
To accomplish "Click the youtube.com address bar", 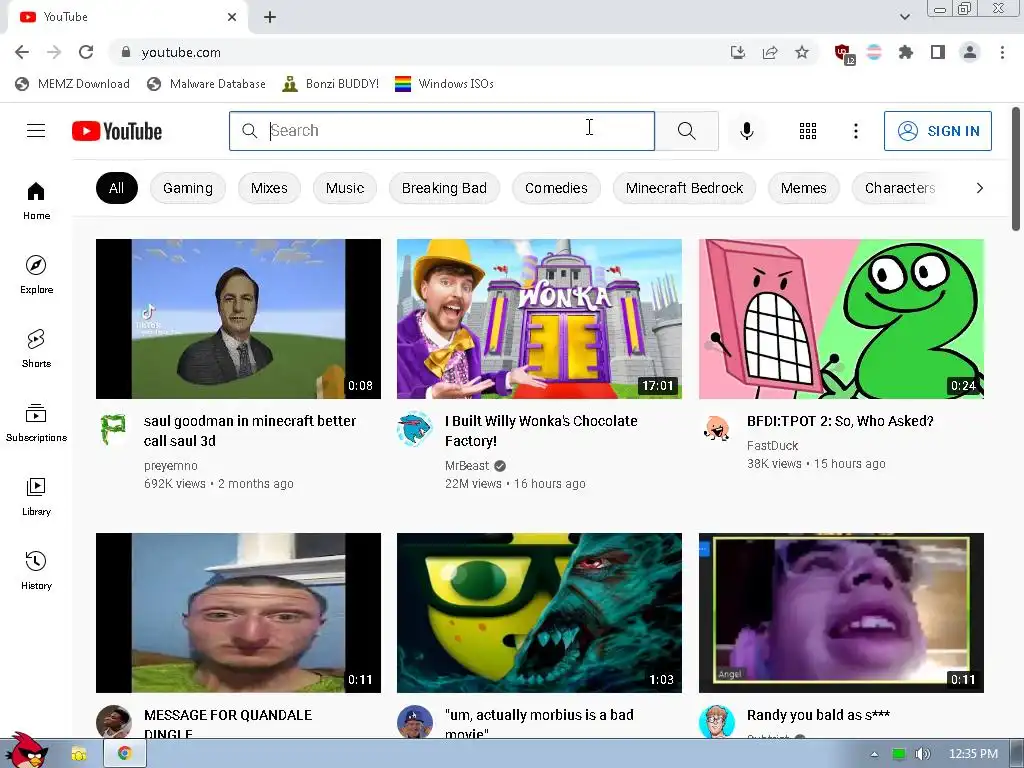I will pyautogui.click(x=418, y=52).
